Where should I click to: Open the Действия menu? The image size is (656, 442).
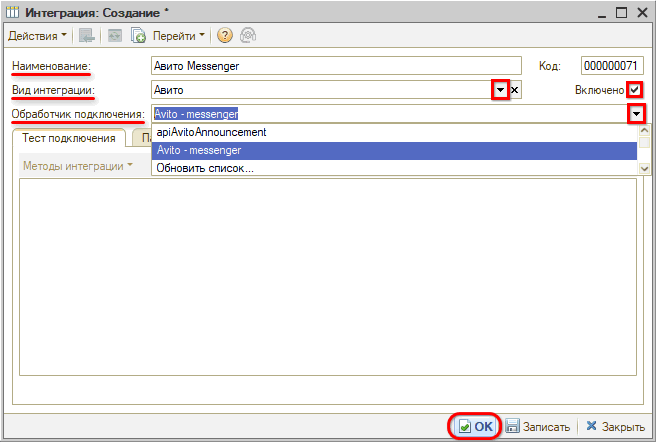coord(38,35)
